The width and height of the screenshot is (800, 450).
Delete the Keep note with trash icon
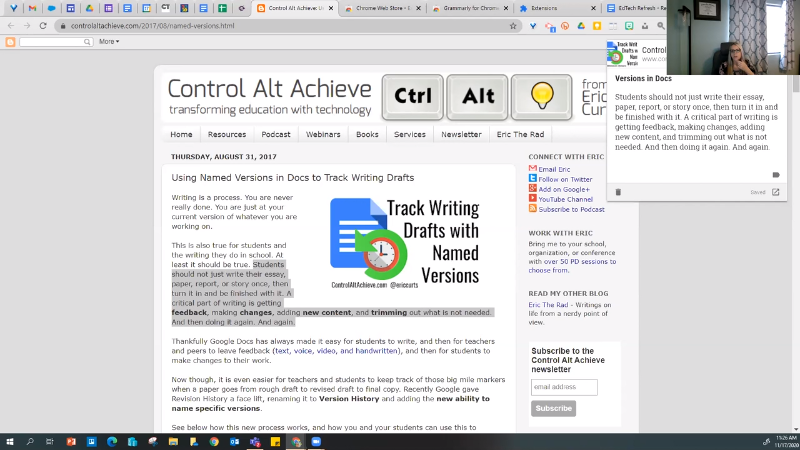(618, 192)
